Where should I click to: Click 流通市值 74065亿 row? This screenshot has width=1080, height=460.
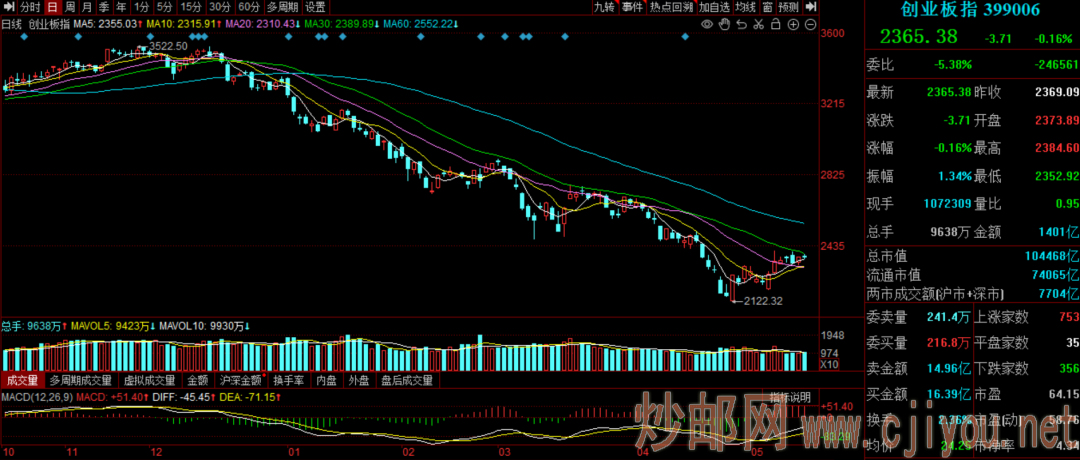[x=972, y=275]
